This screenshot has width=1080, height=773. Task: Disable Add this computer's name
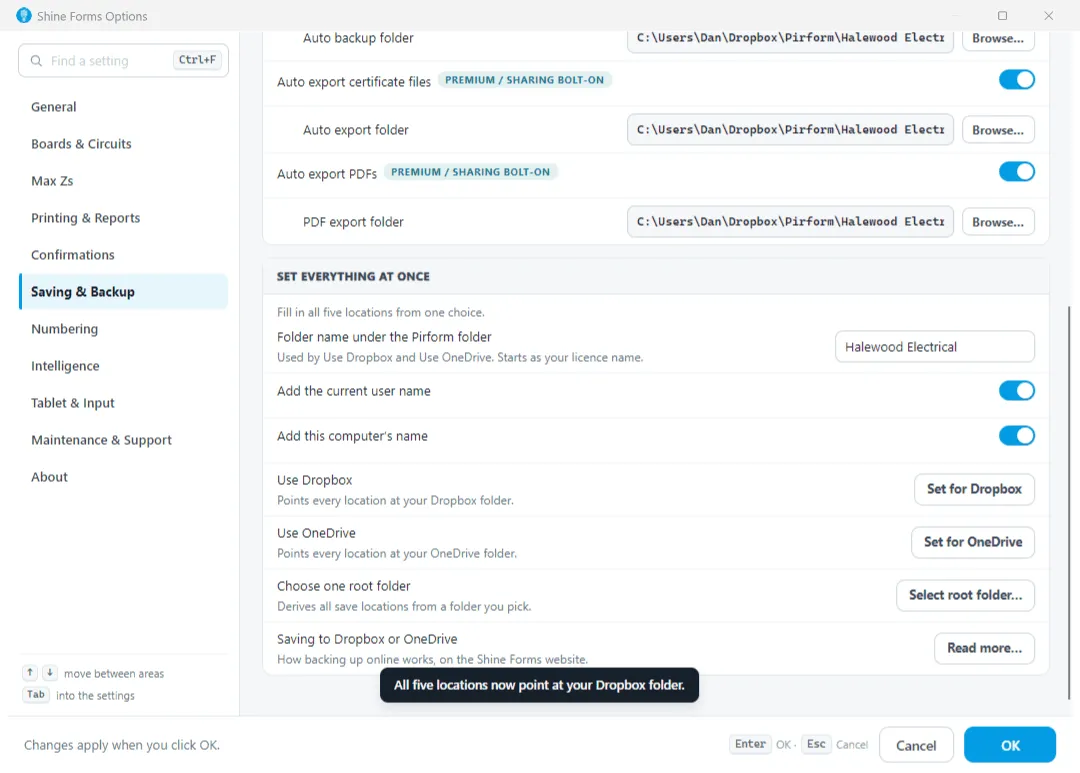(1016, 435)
